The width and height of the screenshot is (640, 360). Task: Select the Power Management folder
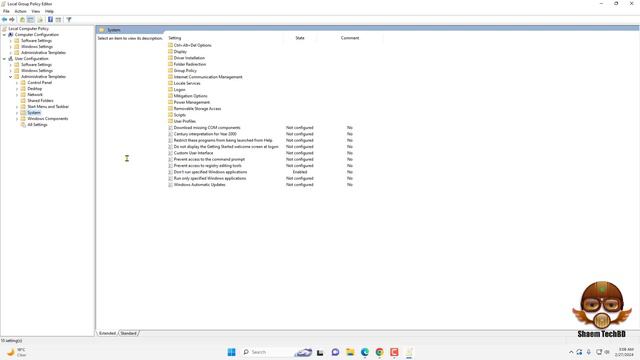pyautogui.click(x=191, y=102)
